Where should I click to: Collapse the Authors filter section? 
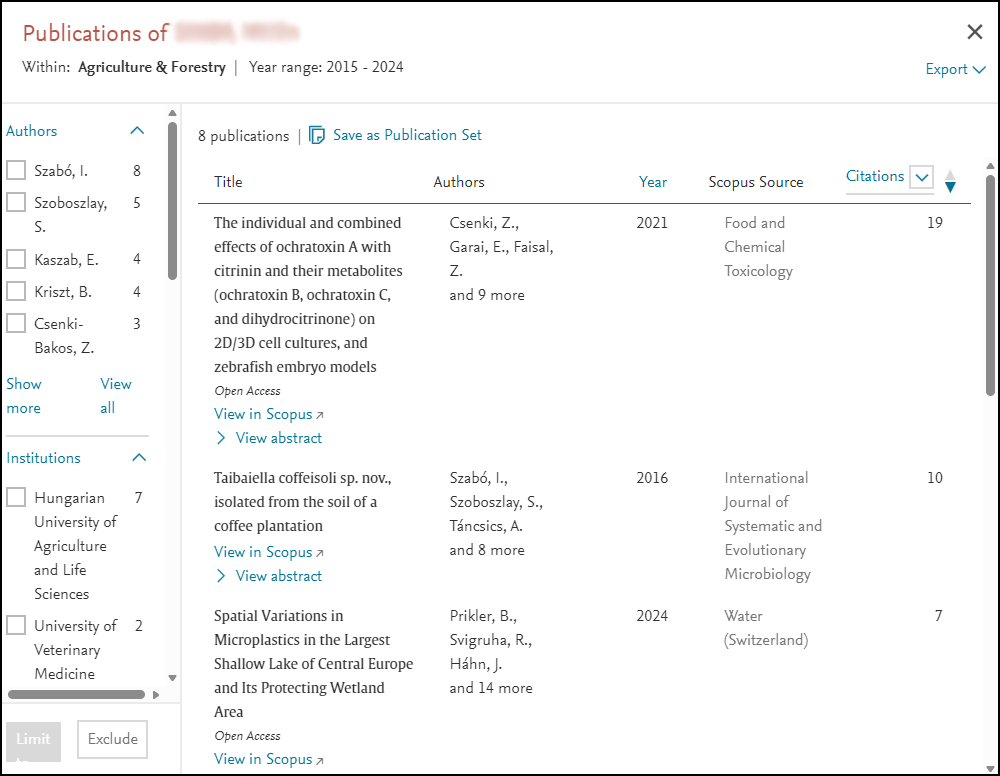137,131
